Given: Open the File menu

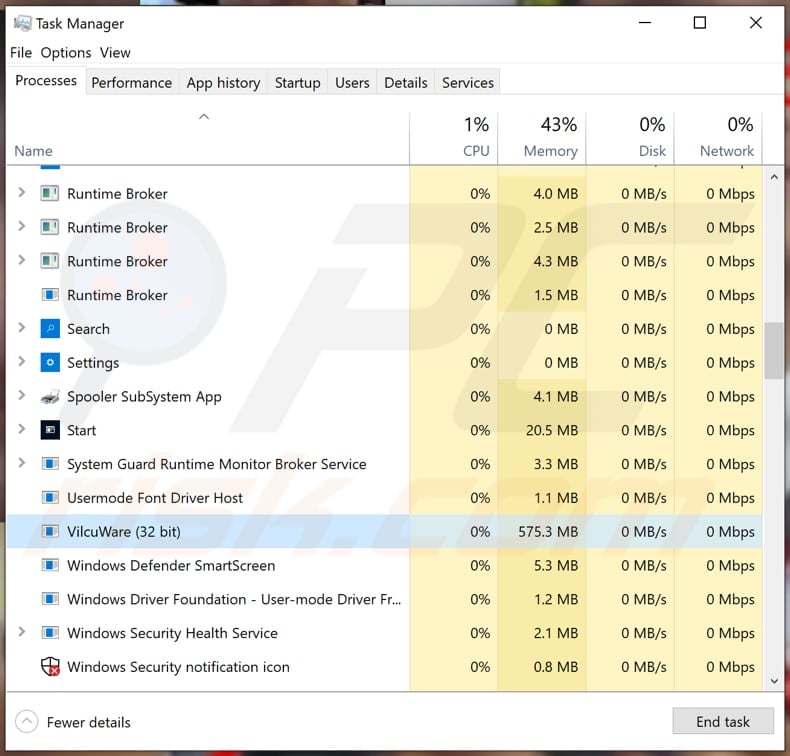Looking at the screenshot, I should click(x=21, y=52).
